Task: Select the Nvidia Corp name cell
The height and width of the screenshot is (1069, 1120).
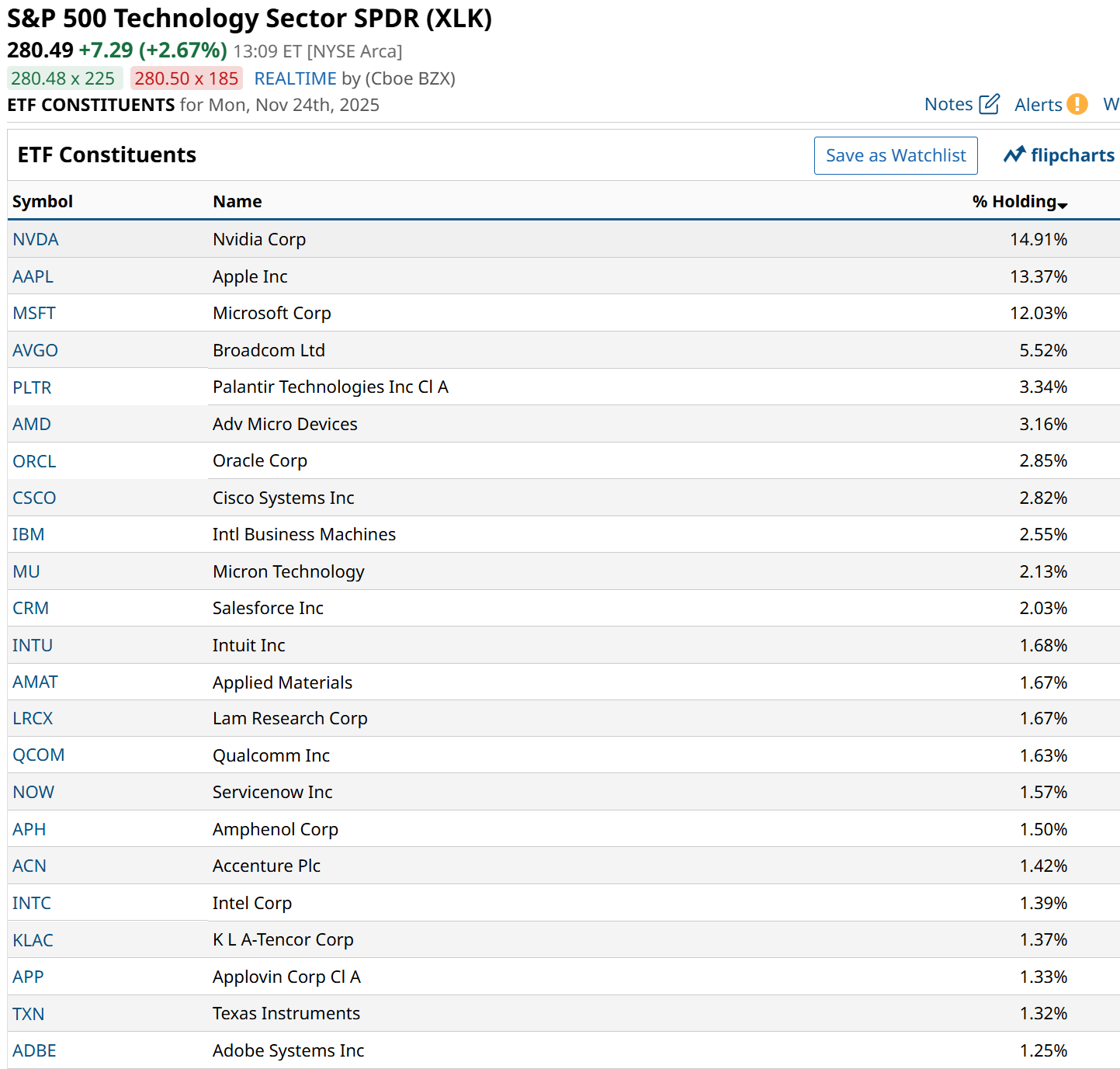Action: pos(259,239)
